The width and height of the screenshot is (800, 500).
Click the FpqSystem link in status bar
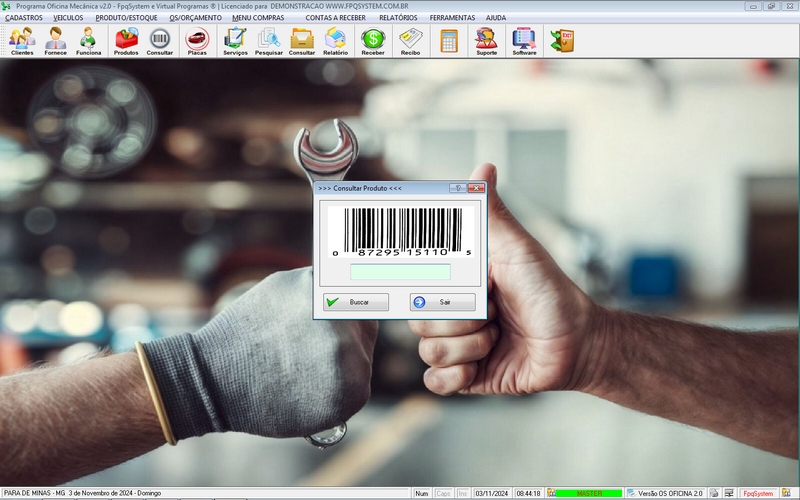click(758, 493)
